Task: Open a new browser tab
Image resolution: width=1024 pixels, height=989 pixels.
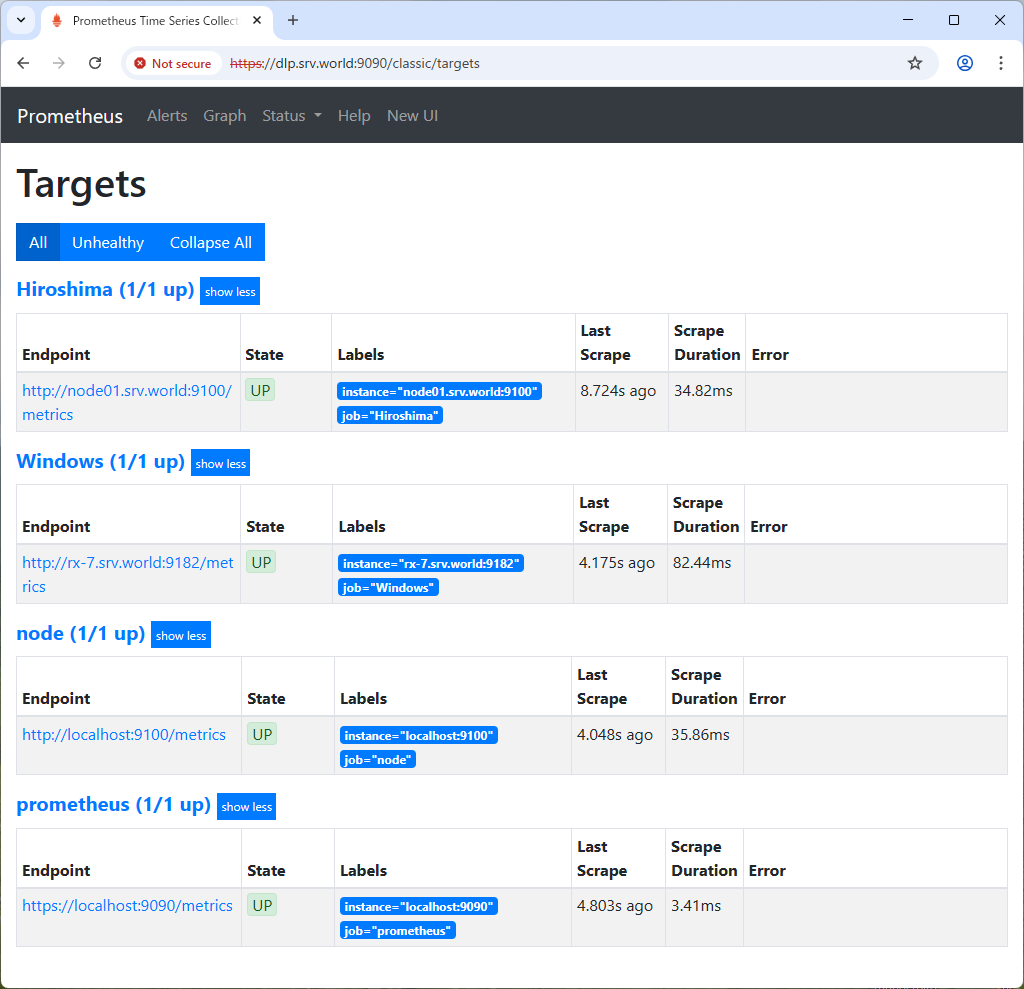Action: [x=290, y=20]
